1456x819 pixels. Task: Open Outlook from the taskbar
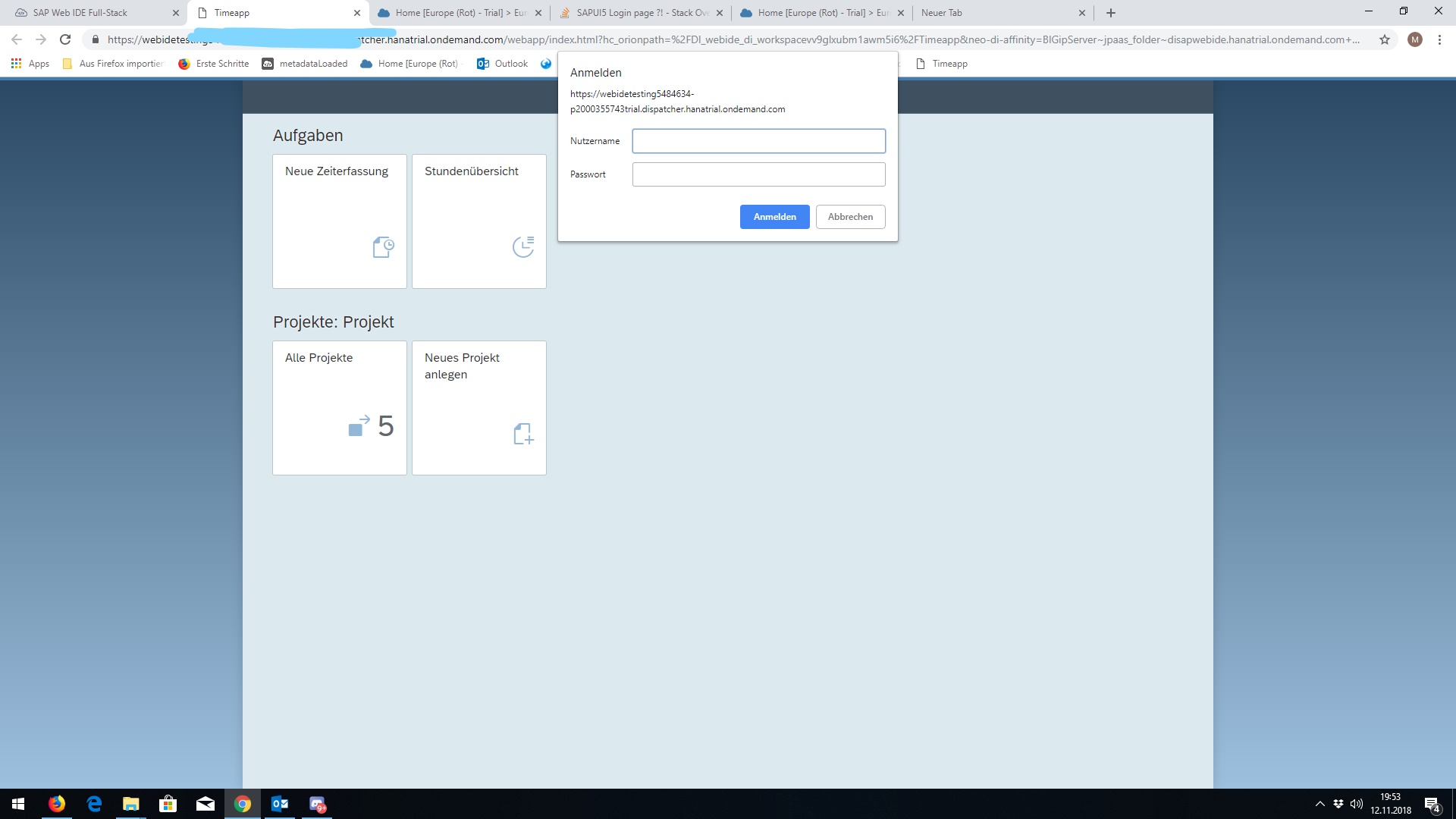[x=280, y=804]
